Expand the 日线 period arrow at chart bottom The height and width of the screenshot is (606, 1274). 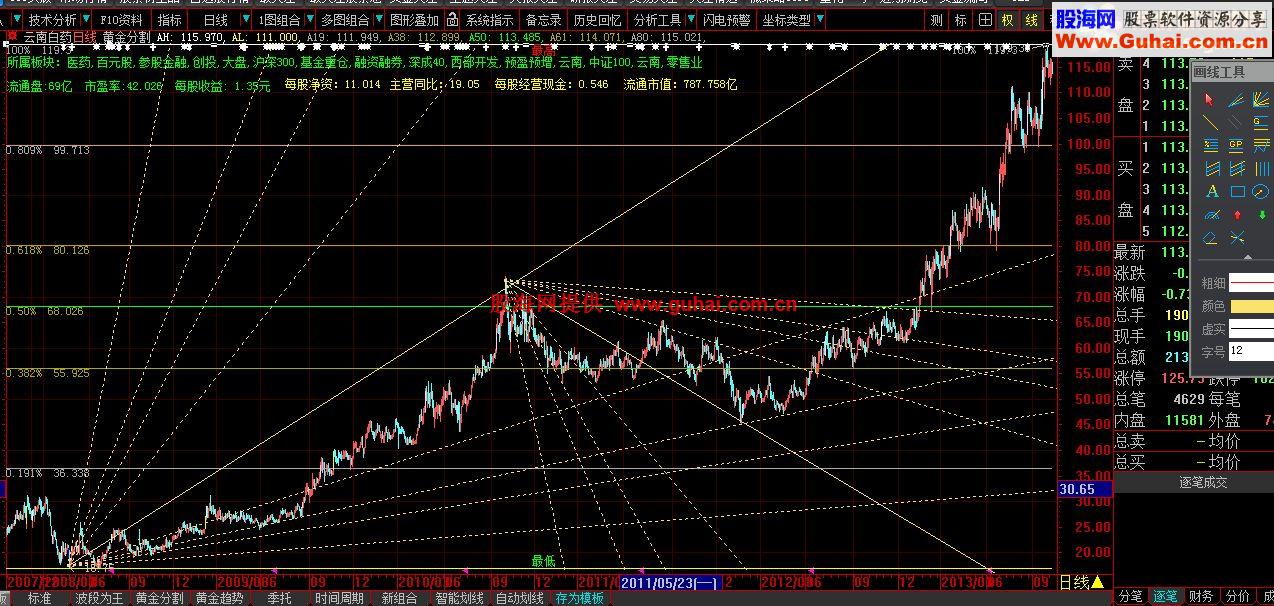pyautogui.click(x=1098, y=582)
